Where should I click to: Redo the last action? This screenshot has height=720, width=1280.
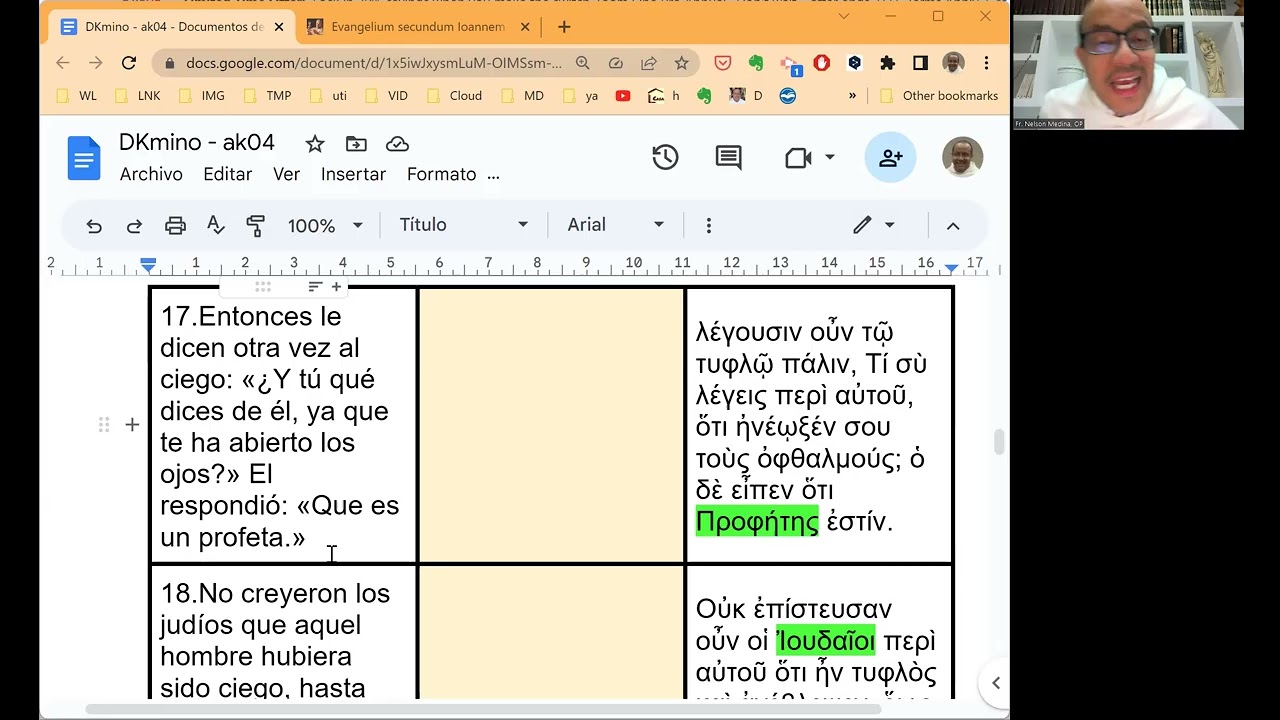pos(134,225)
